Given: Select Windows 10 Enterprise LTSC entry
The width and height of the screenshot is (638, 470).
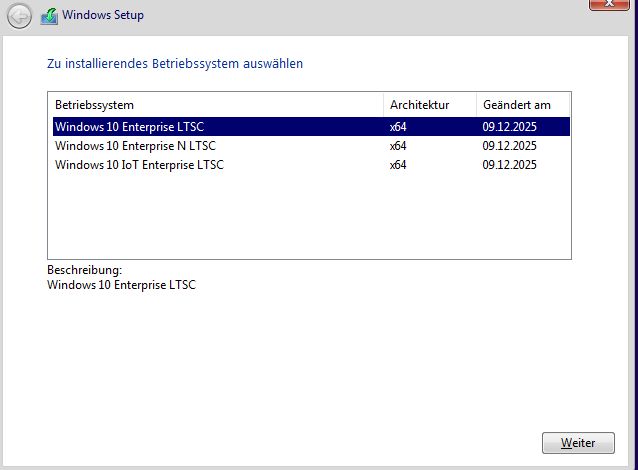Looking at the screenshot, I should [x=311, y=127].
